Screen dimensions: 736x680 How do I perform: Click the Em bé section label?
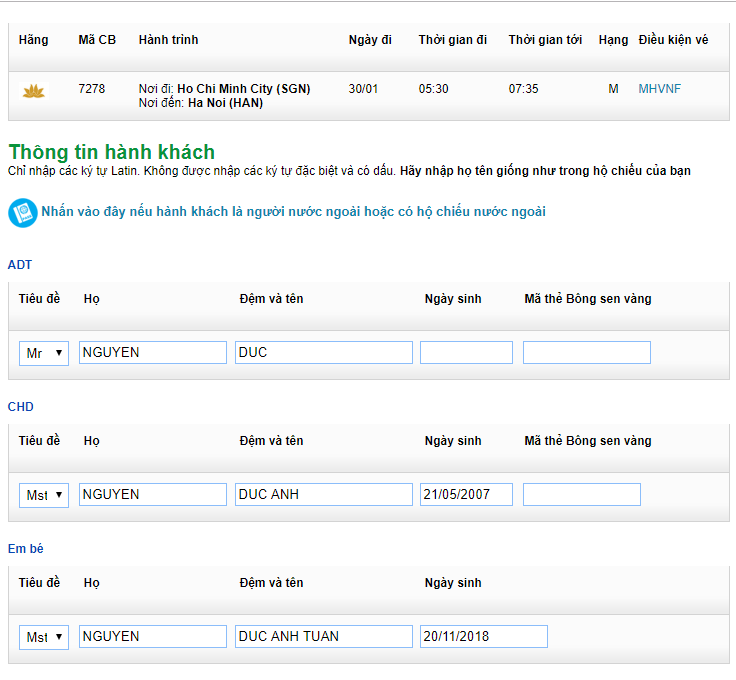point(25,549)
